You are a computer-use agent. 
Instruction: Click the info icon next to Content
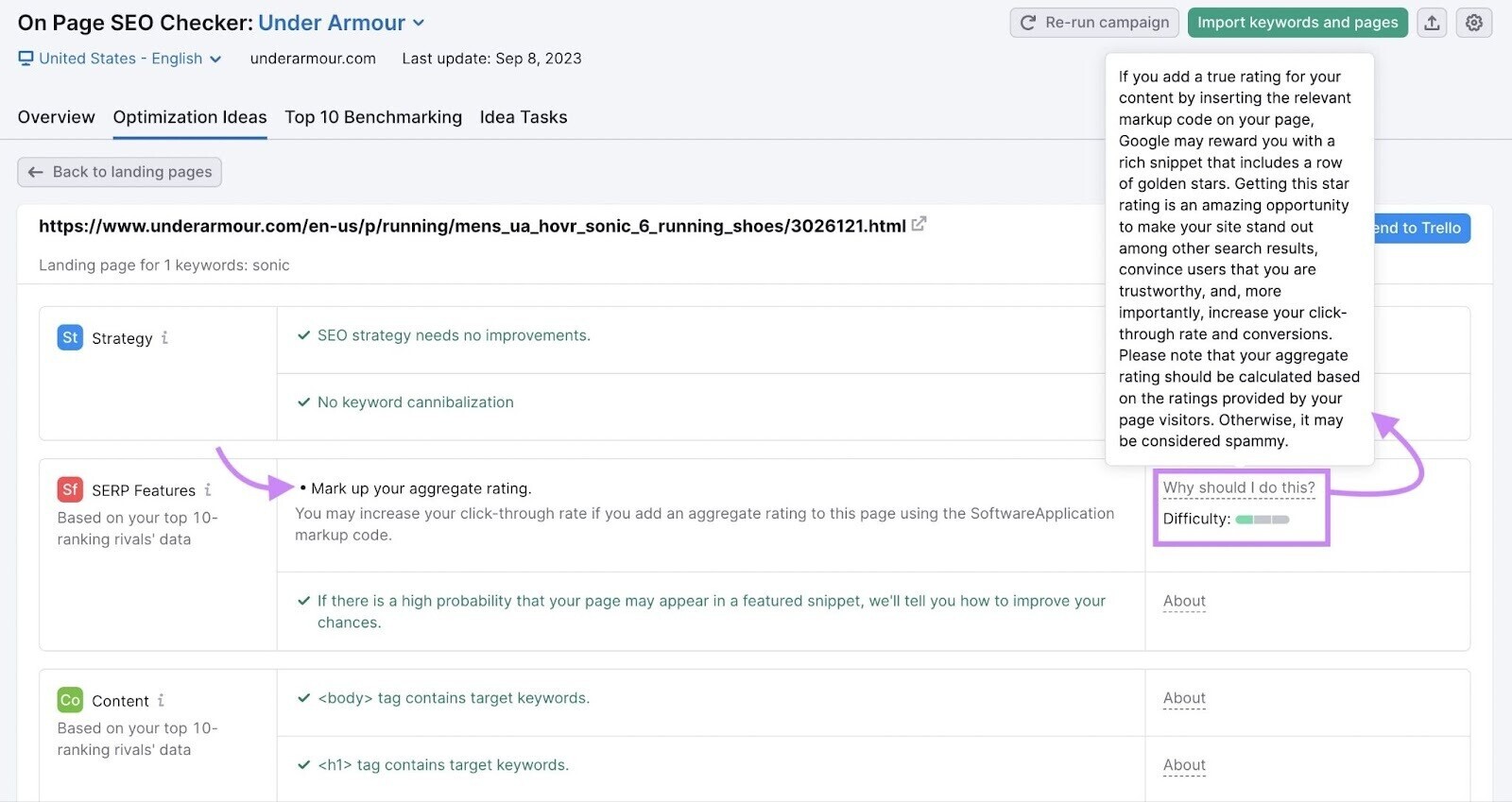pos(161,700)
